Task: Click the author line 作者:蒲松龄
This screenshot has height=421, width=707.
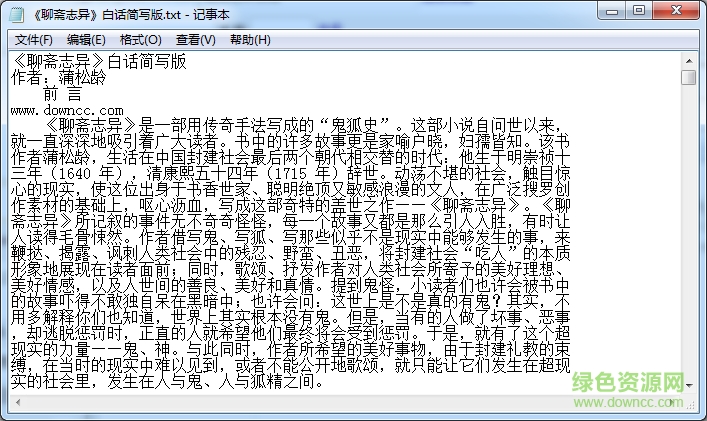Action: point(59,78)
